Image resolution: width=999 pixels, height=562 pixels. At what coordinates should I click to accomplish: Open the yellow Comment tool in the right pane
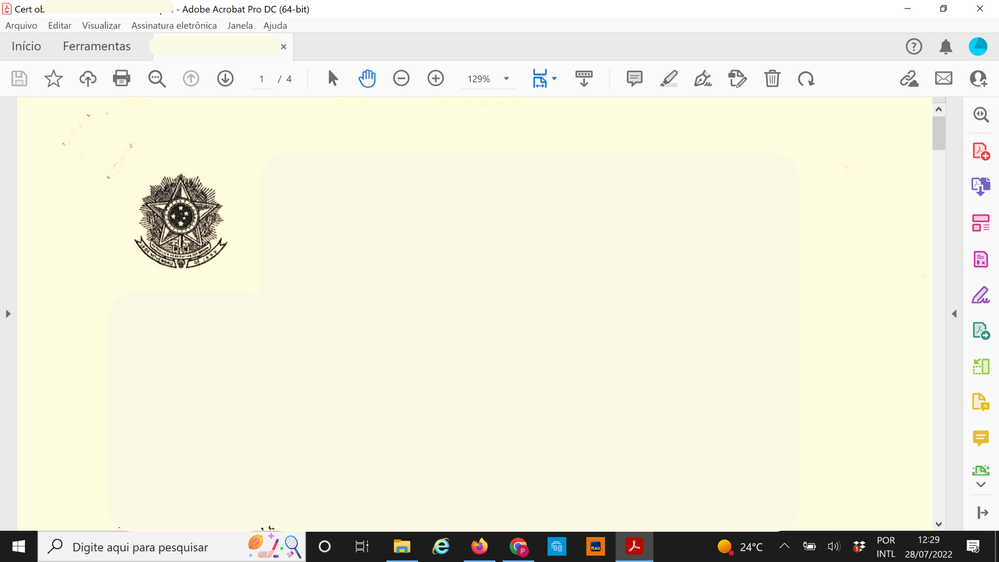(x=981, y=438)
